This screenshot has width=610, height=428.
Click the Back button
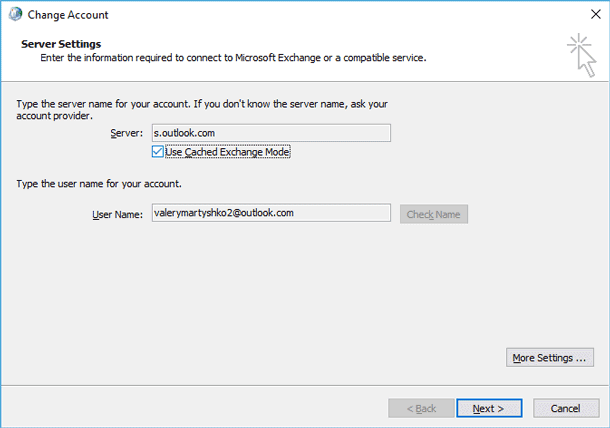point(421,409)
